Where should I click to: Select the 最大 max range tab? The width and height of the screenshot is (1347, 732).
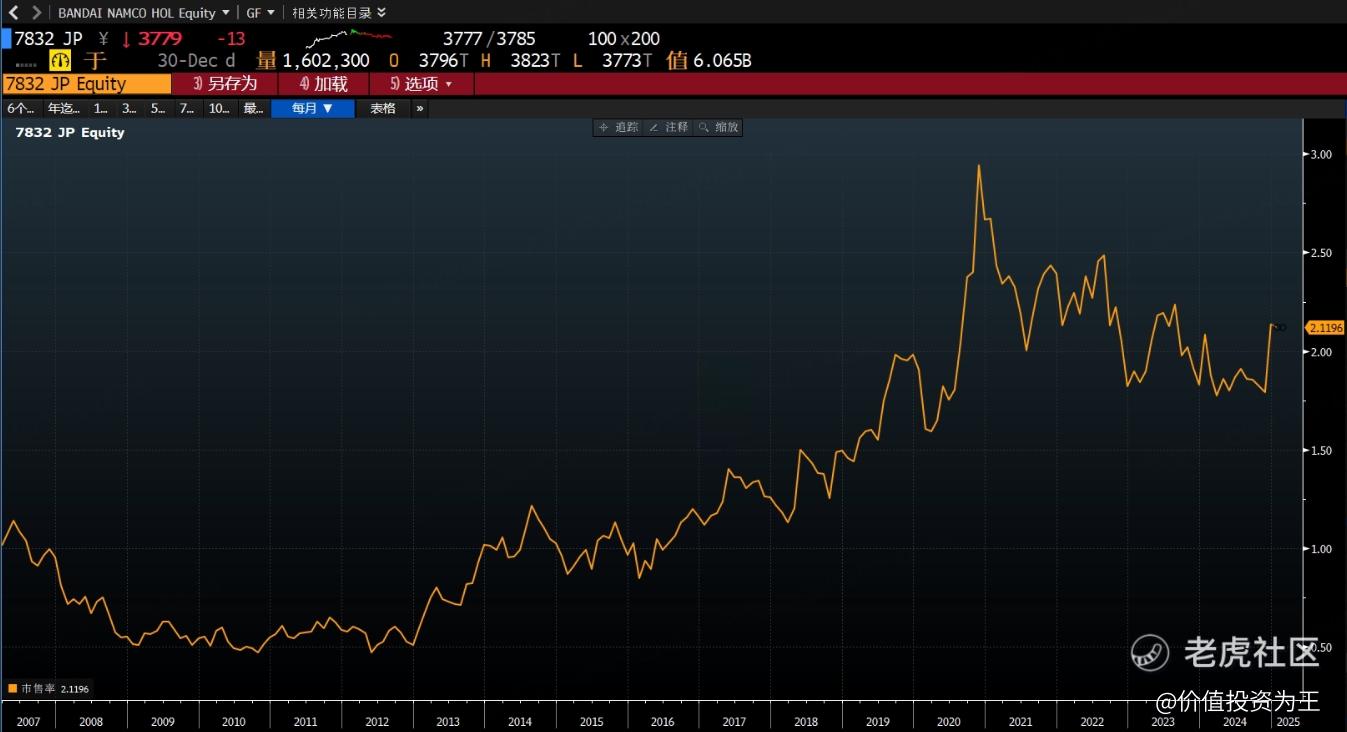click(253, 108)
